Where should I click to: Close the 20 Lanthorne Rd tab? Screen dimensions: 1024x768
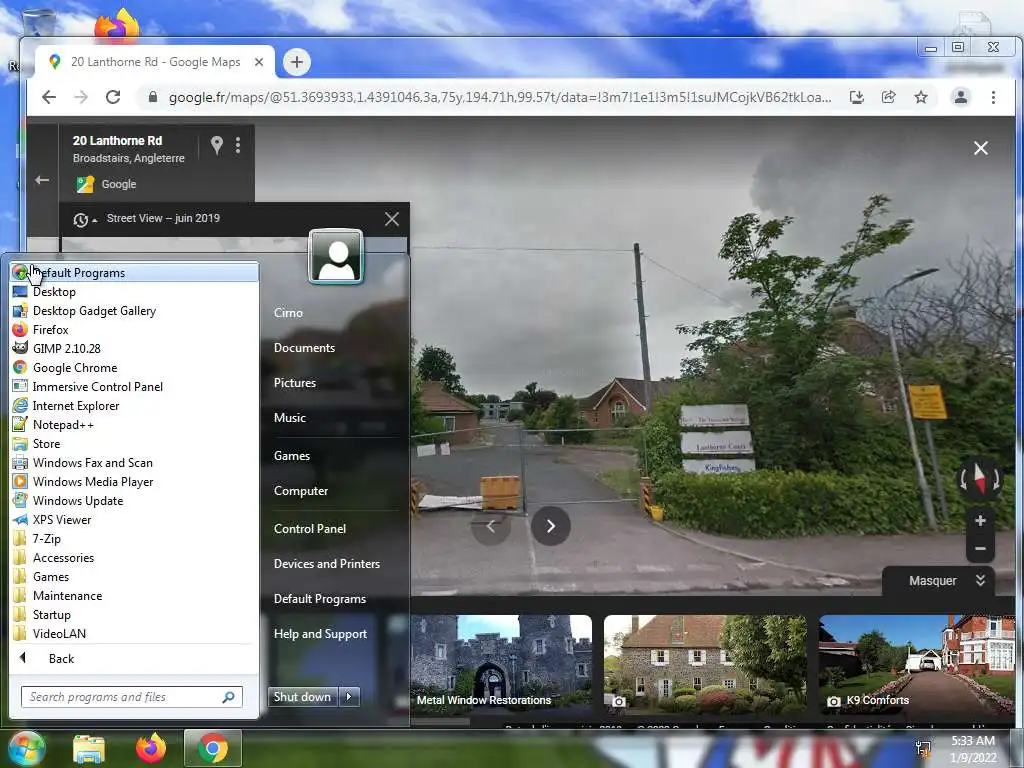coord(259,62)
